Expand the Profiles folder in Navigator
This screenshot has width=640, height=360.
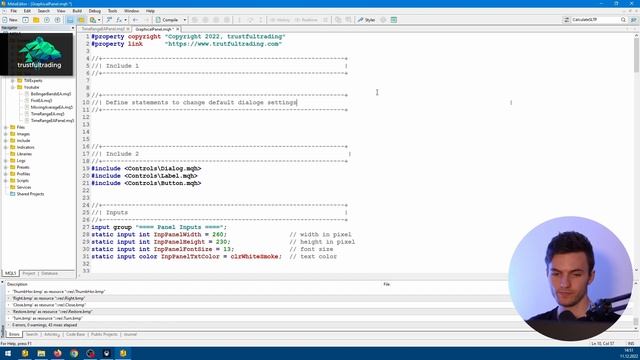[x=6, y=174]
